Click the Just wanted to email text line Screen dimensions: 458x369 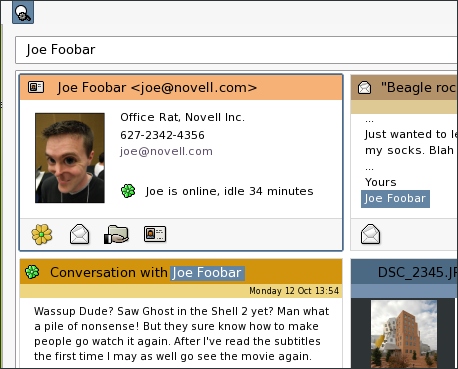click(x=411, y=134)
